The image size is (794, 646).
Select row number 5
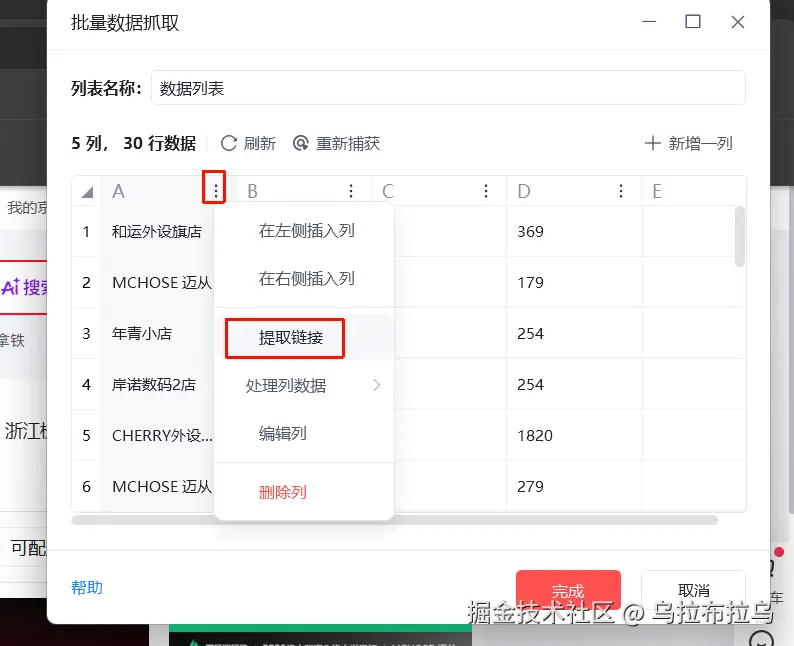[87, 435]
